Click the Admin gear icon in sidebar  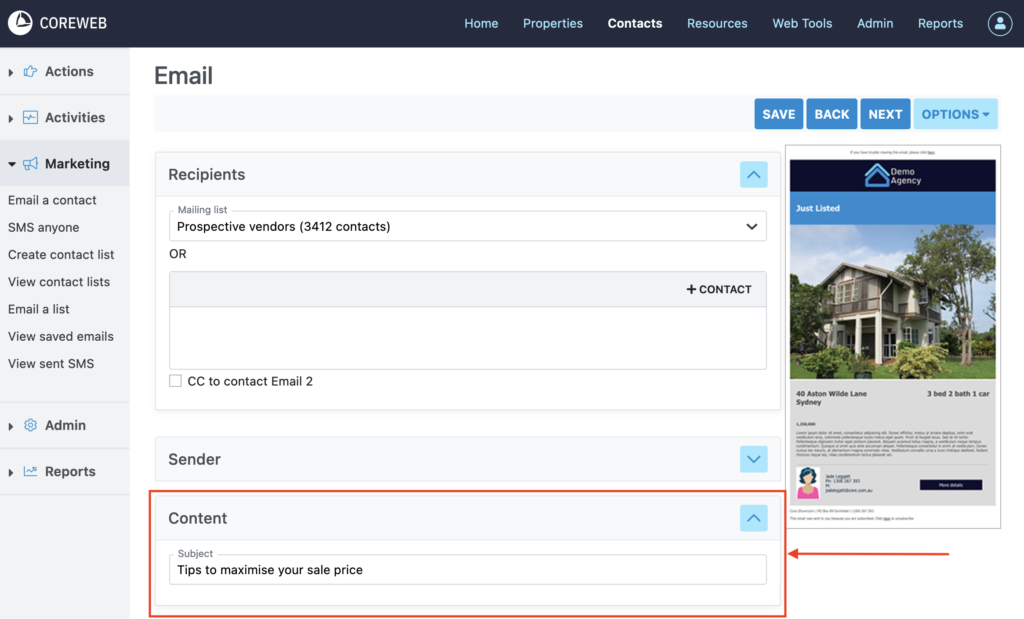[x=30, y=425]
